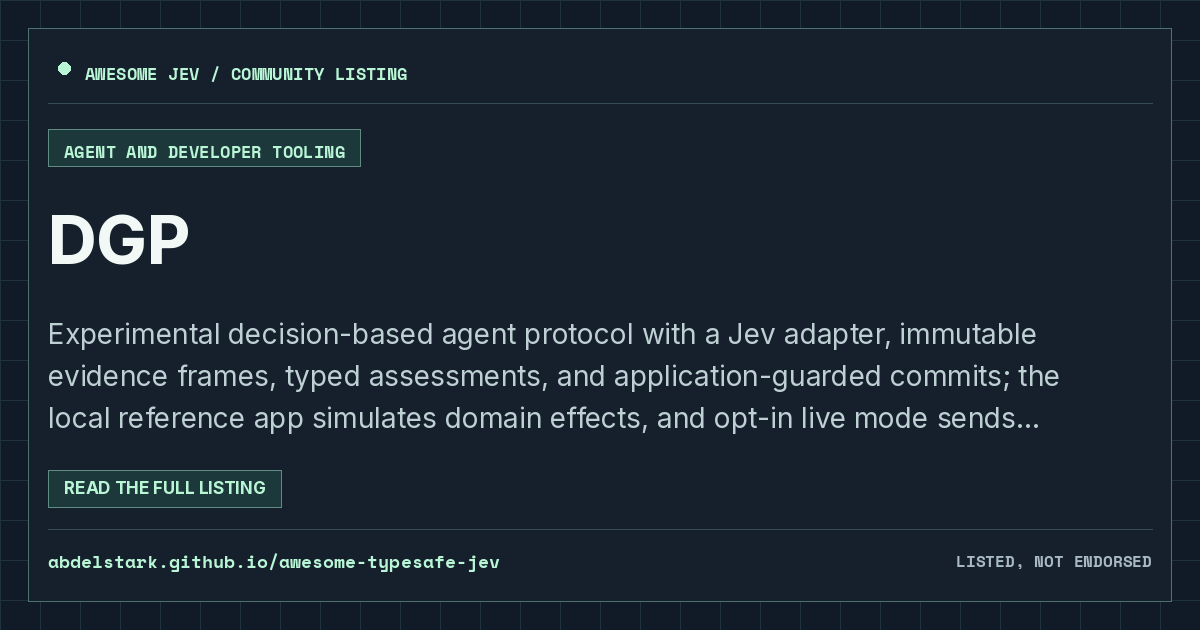Click the words "Jev adapter" in description
1200x630 pixels.
808,334
